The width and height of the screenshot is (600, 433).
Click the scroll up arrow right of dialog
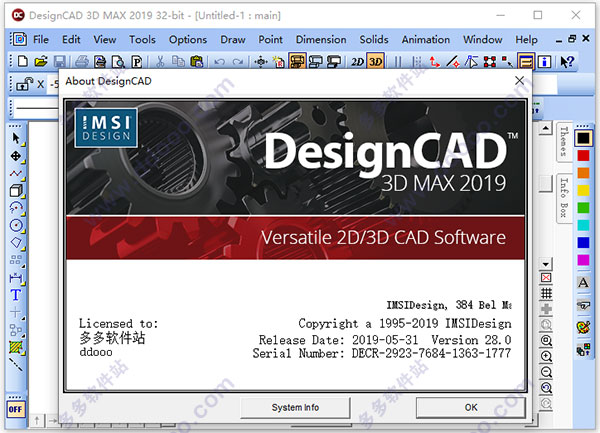click(x=546, y=128)
